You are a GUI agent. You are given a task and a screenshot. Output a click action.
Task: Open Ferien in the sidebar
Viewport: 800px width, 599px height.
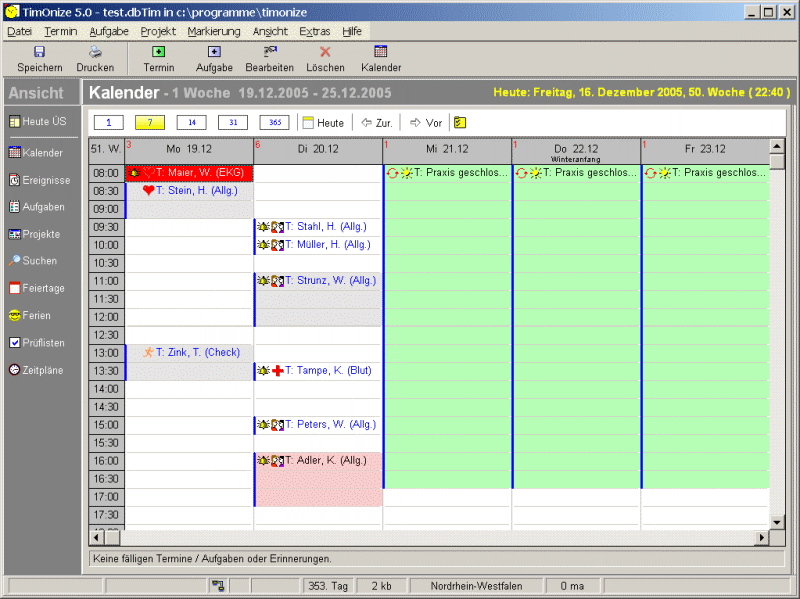pos(30,315)
